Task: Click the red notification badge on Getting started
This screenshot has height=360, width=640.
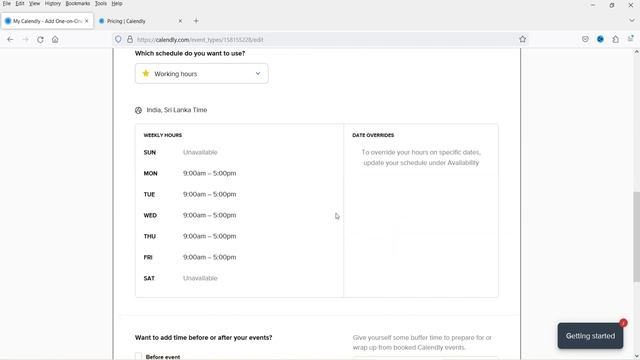Action: point(623,323)
